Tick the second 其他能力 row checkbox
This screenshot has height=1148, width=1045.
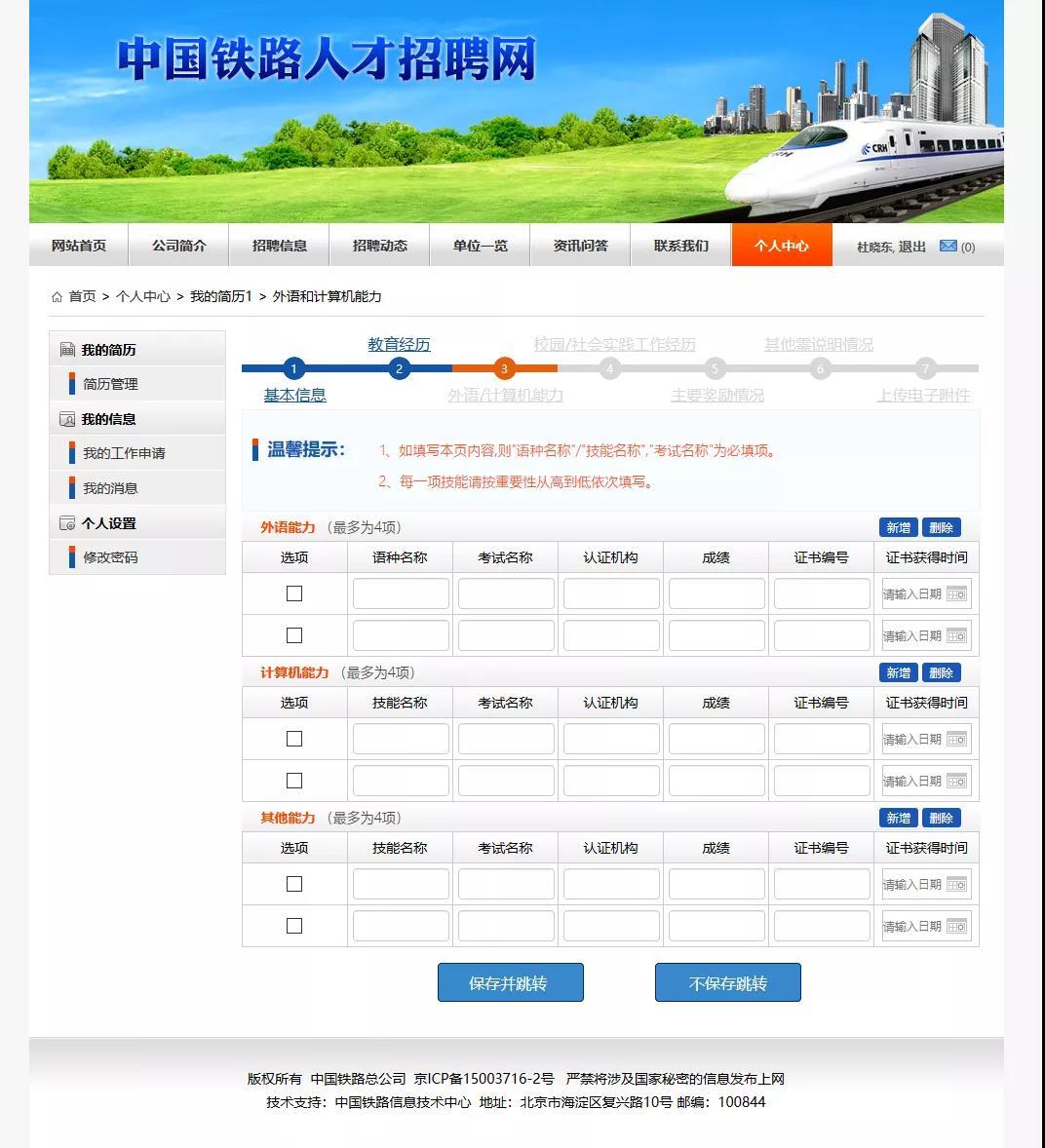(294, 926)
